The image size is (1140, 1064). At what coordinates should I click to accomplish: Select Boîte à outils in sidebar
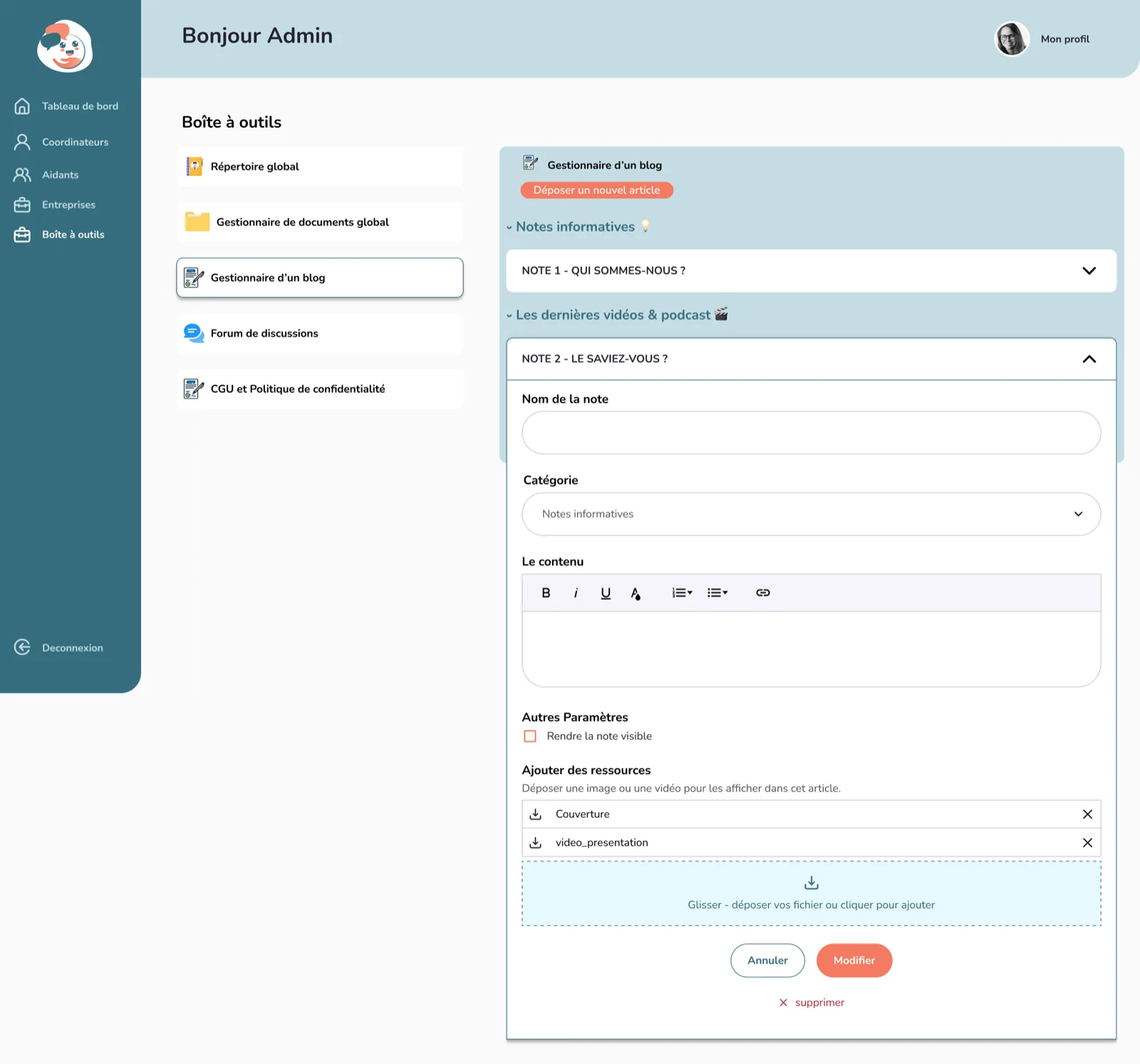pos(73,234)
